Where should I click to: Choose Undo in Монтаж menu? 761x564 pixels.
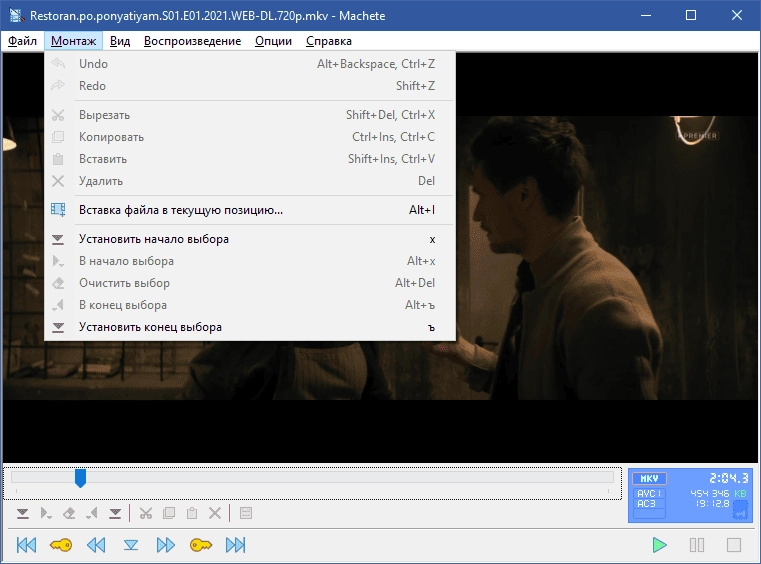pyautogui.click(x=249, y=64)
